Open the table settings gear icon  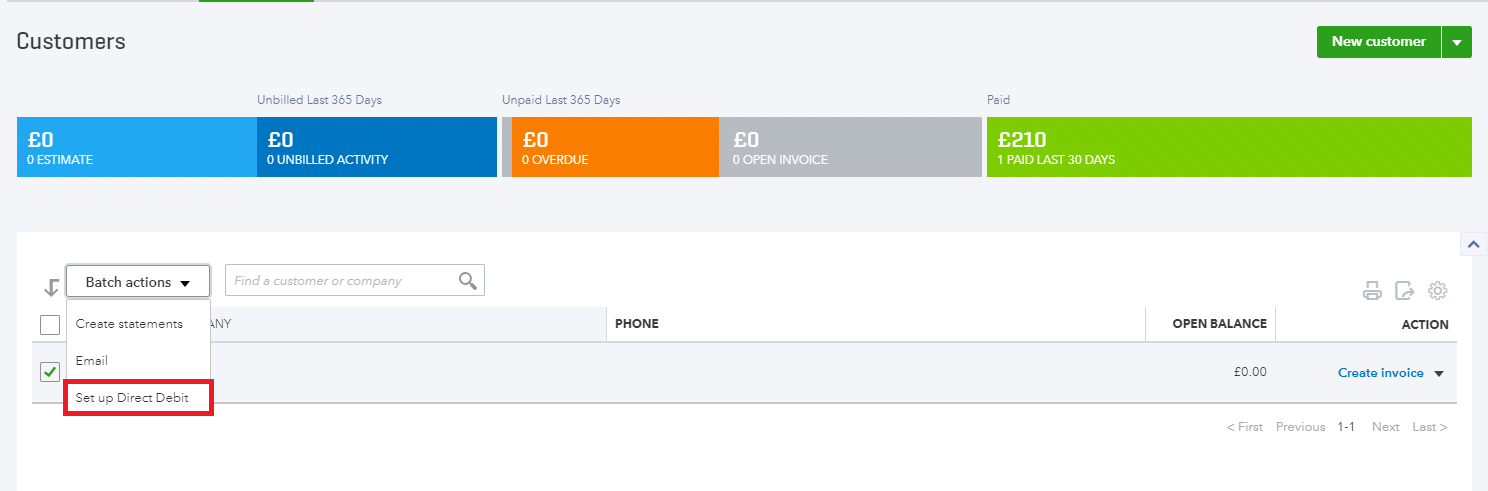tap(1438, 291)
